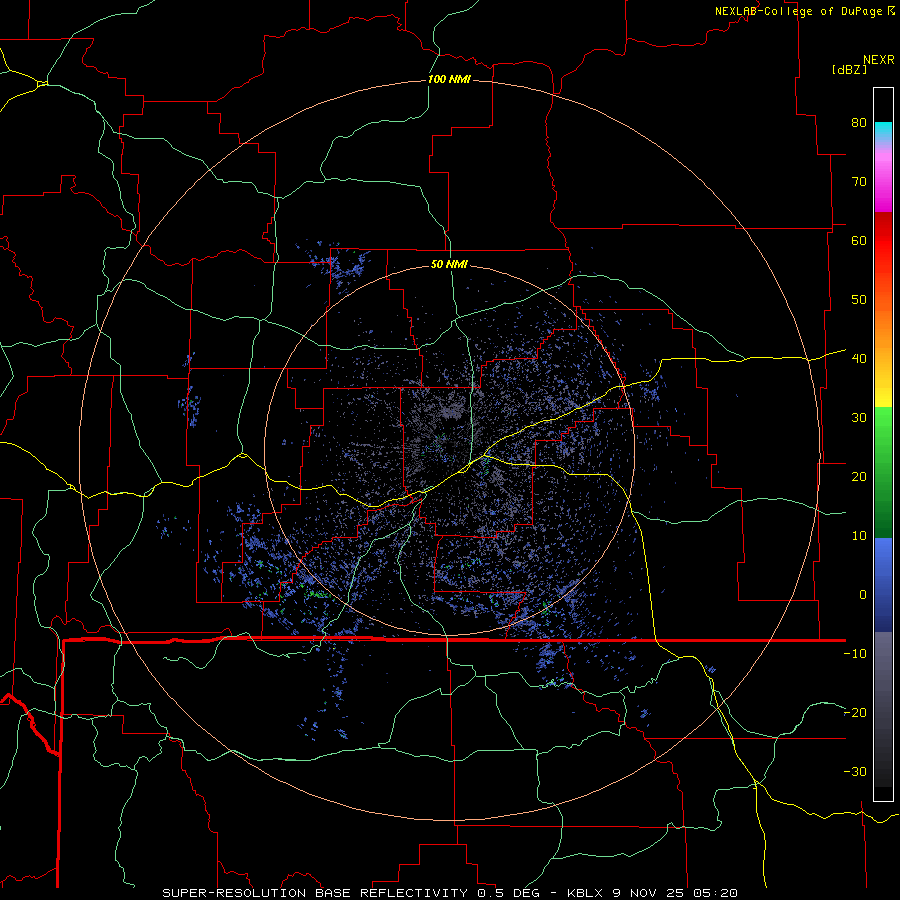Click the -20 value on reflectivity scale
This screenshot has width=900, height=900.
[x=855, y=712]
